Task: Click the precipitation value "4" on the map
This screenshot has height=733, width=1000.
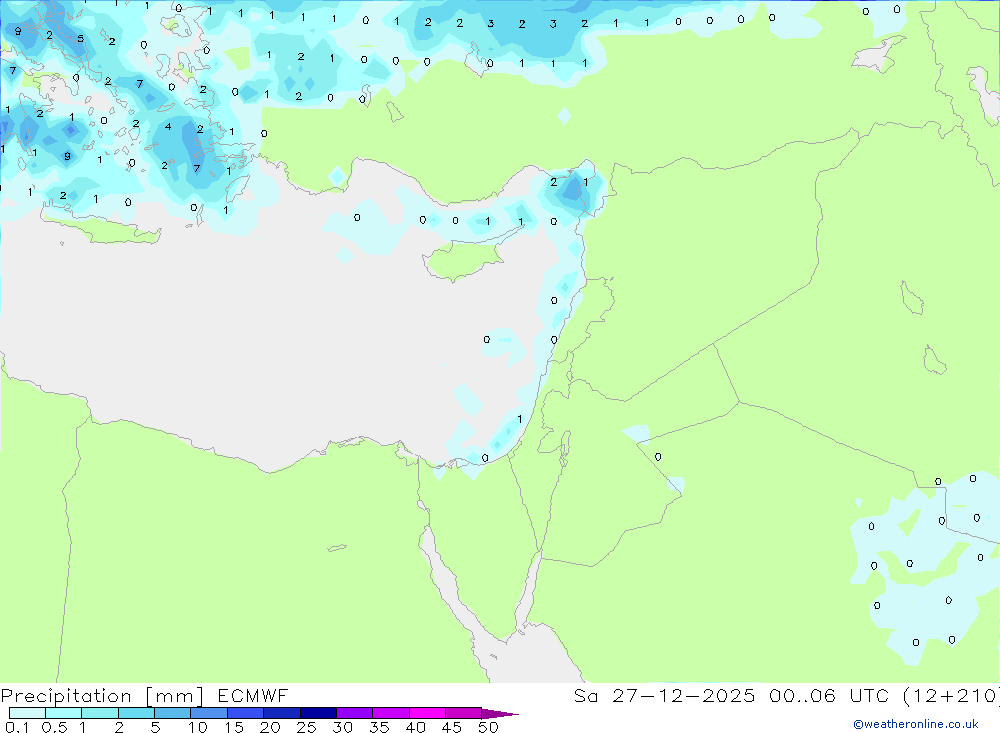Action: coord(168,126)
